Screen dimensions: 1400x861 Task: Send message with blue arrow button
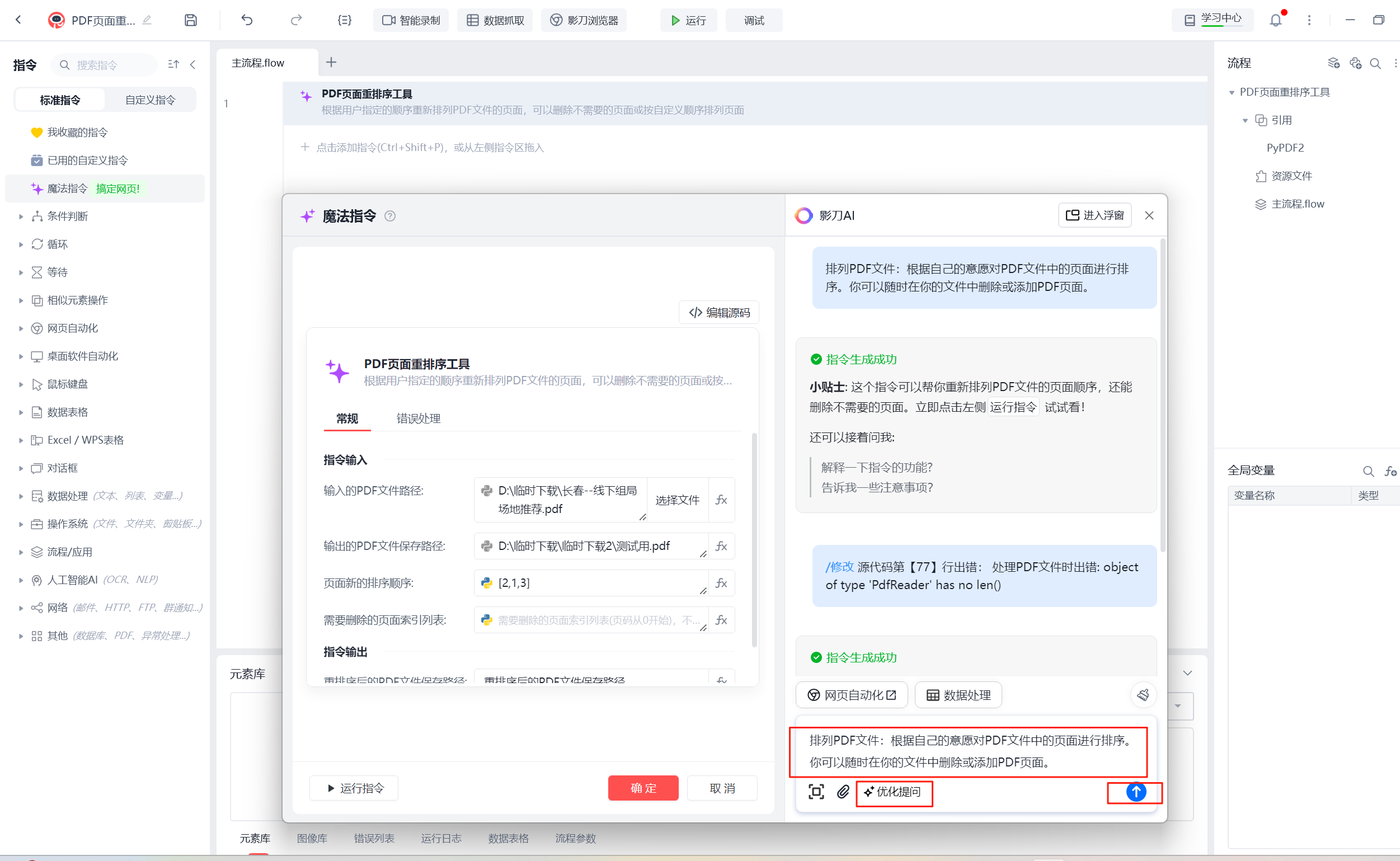pos(1136,792)
